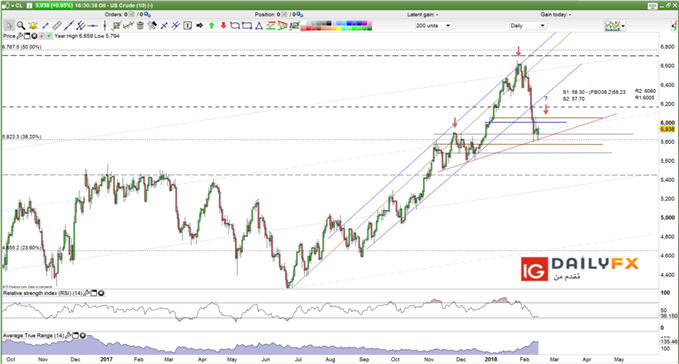
Task: Click the Position search magnifier icon
Action: click(x=300, y=15)
